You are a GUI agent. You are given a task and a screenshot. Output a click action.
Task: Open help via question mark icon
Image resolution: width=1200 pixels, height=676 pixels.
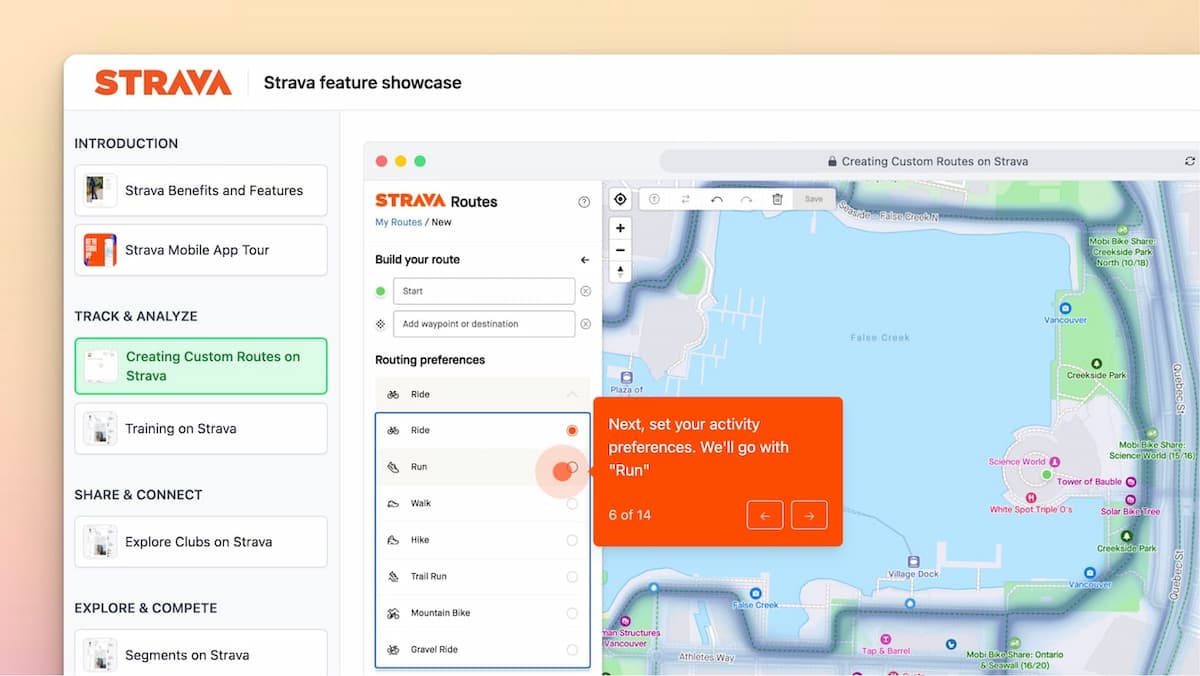click(584, 202)
